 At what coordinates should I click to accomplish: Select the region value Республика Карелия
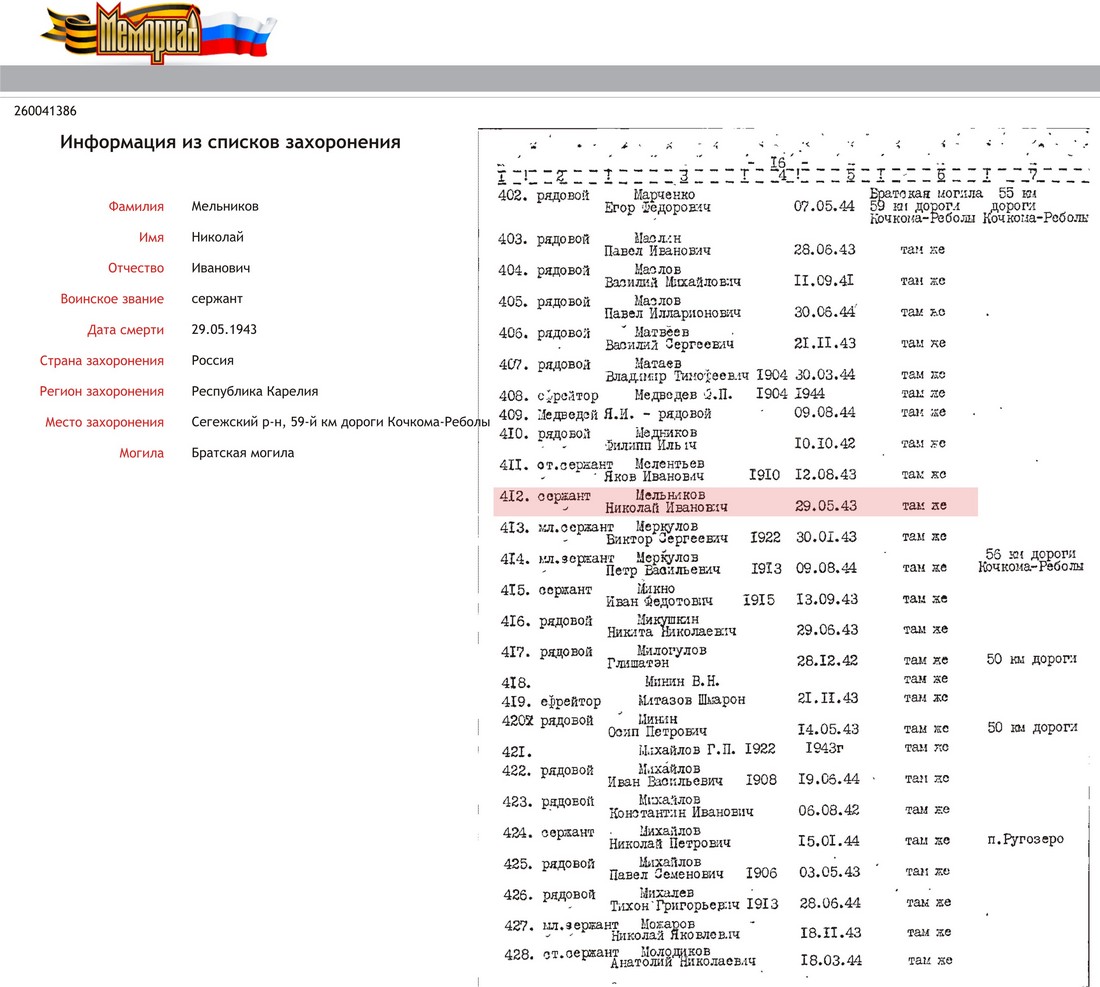coord(255,391)
